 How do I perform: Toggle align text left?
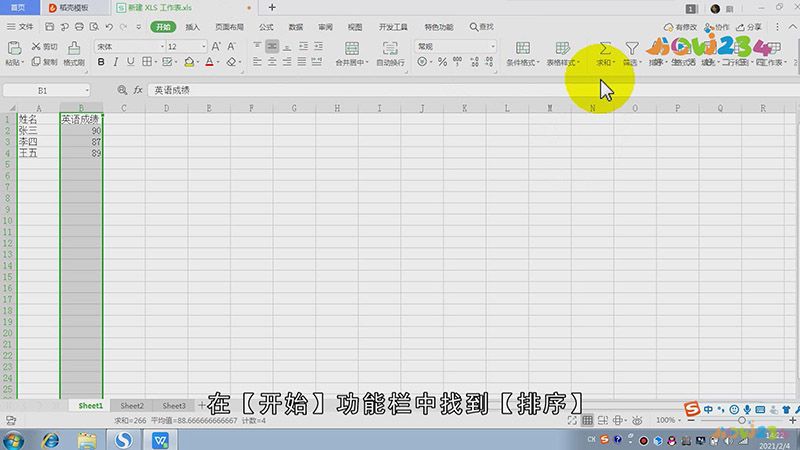[x=257, y=62]
